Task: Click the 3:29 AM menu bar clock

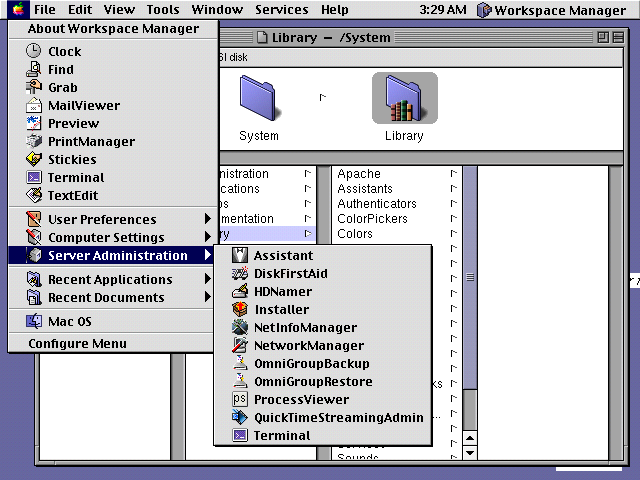Action: (x=443, y=9)
